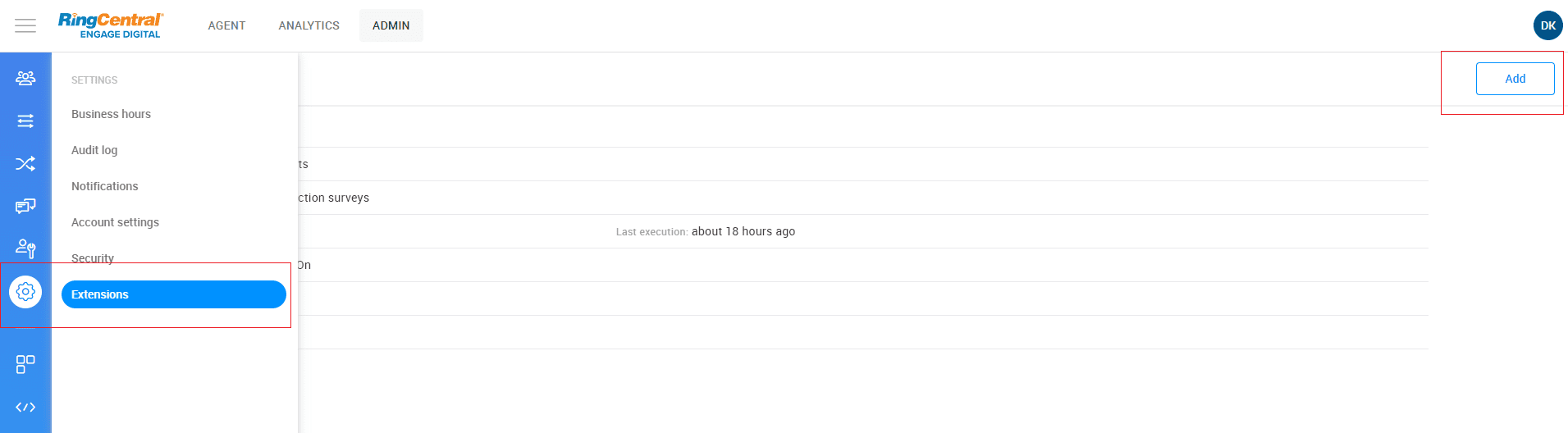The height and width of the screenshot is (433, 1568).
Task: Click the user with wrench sidebar icon
Action: tap(25, 248)
